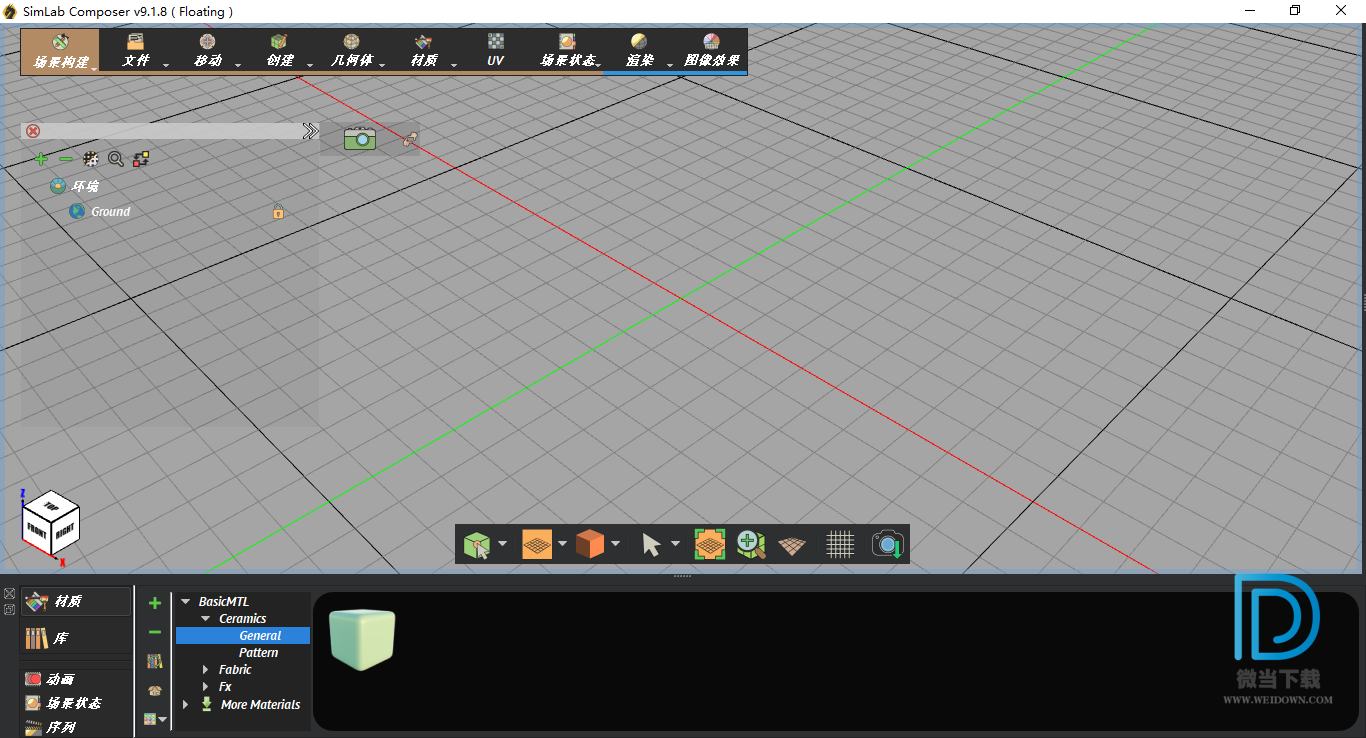Image resolution: width=1366 pixels, height=738 pixels.
Task: Click the bookshelf icon in materials panel
Action: click(x=155, y=661)
